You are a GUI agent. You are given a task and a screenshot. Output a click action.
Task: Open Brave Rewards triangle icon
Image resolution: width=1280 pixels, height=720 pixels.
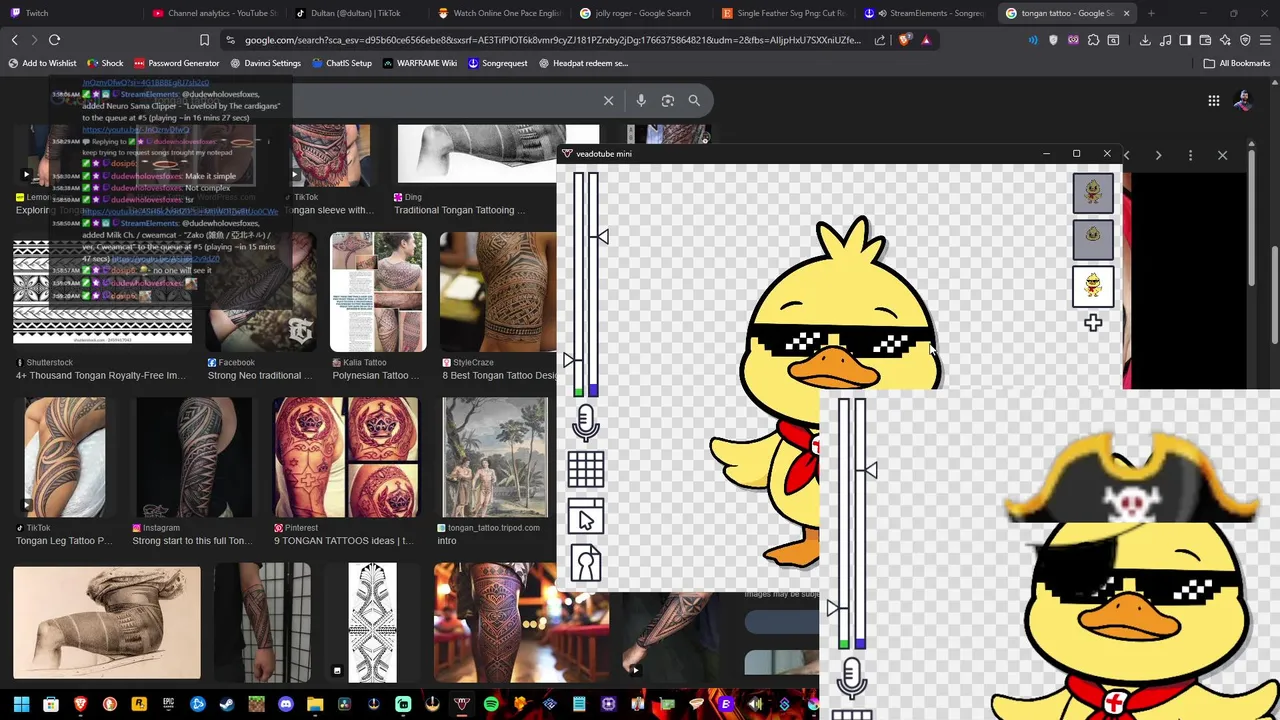click(x=926, y=40)
